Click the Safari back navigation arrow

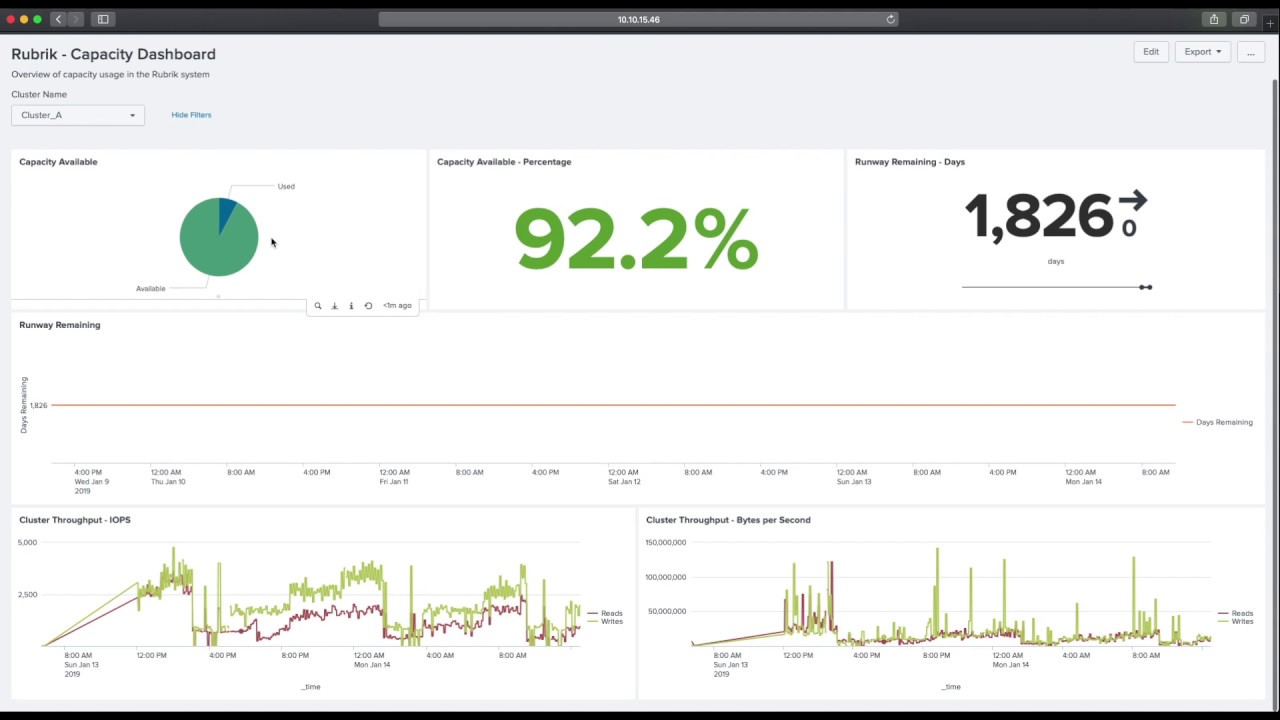58,19
